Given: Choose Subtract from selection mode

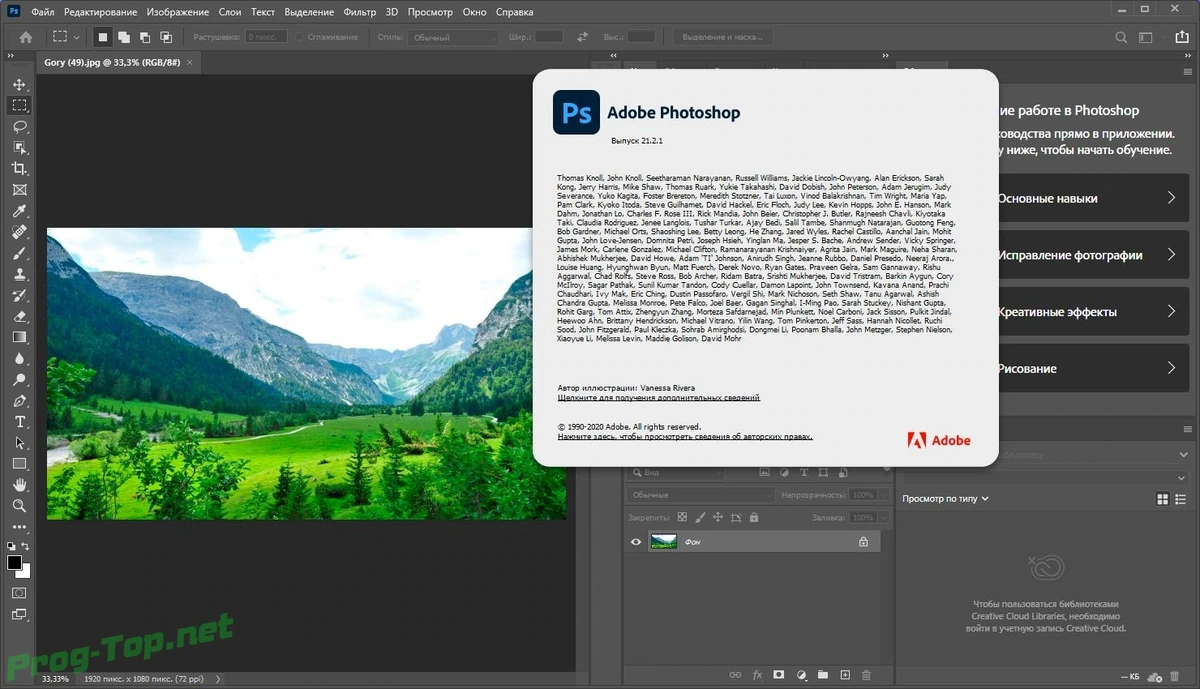Looking at the screenshot, I should pyautogui.click(x=145, y=37).
